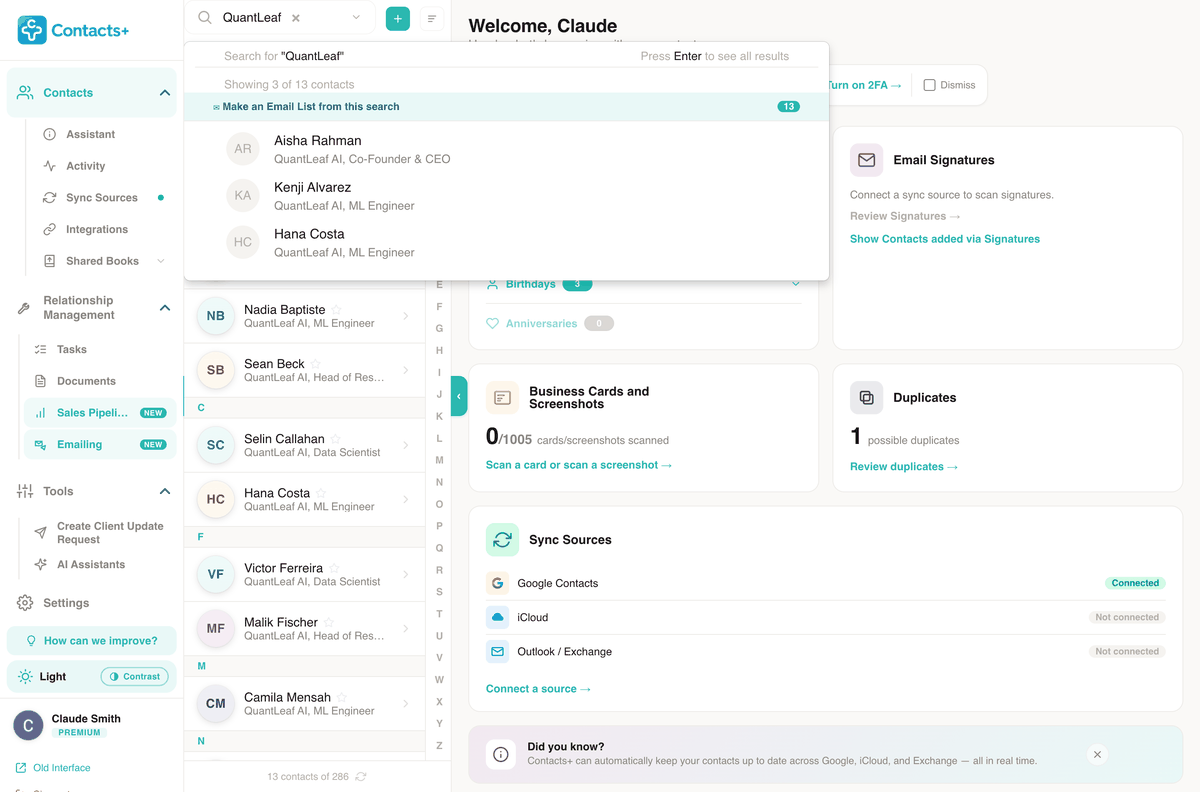Click the green add contact plus button
The image size is (1200, 792).
398,18
